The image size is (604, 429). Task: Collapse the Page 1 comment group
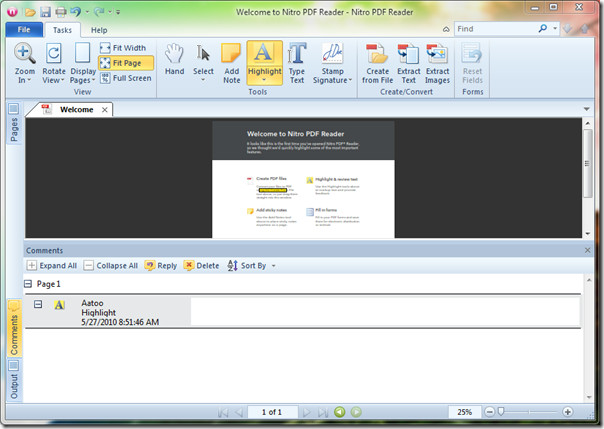pyautogui.click(x=28, y=284)
